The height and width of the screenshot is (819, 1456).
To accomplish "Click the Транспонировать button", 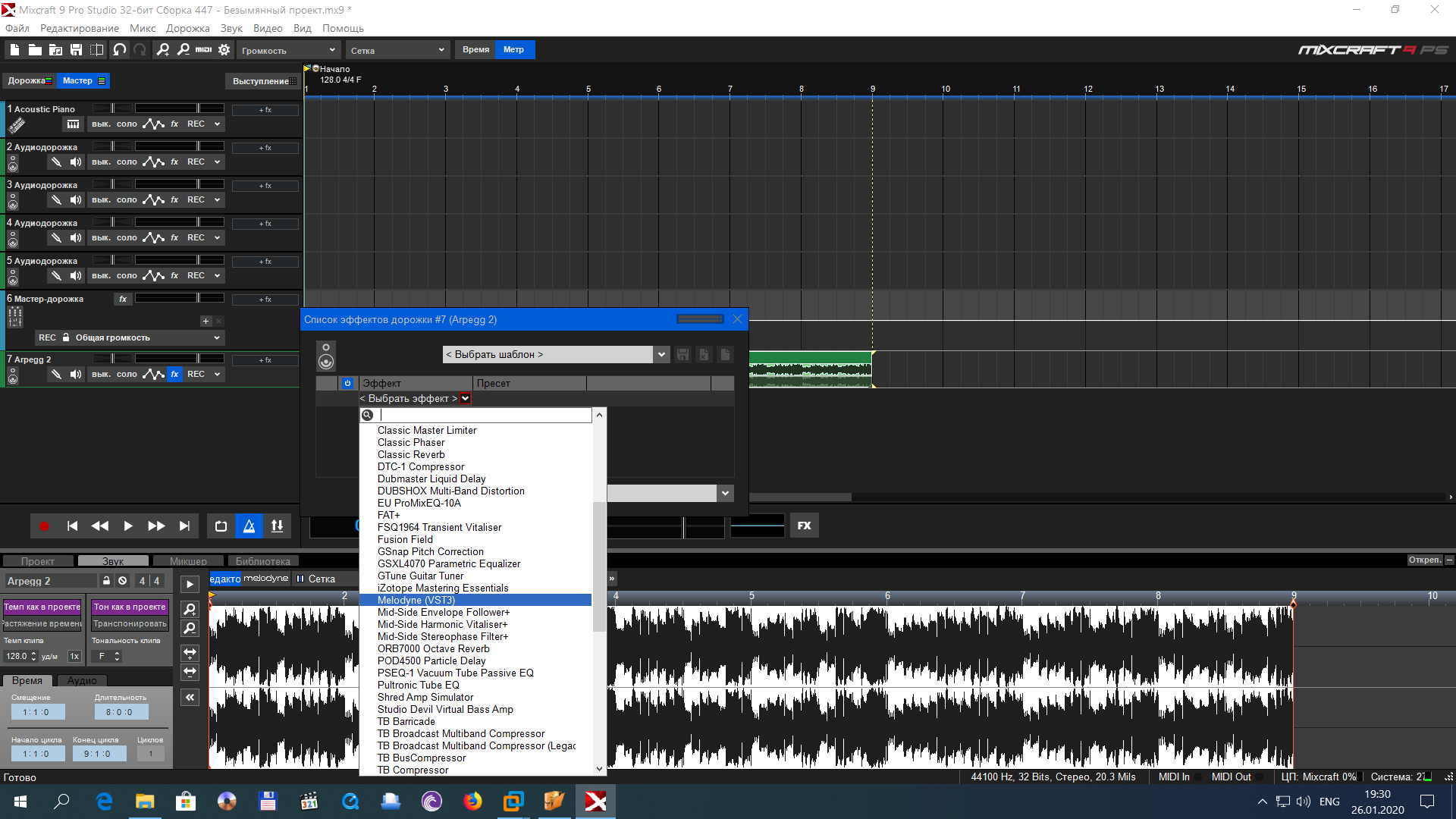I will 130,623.
